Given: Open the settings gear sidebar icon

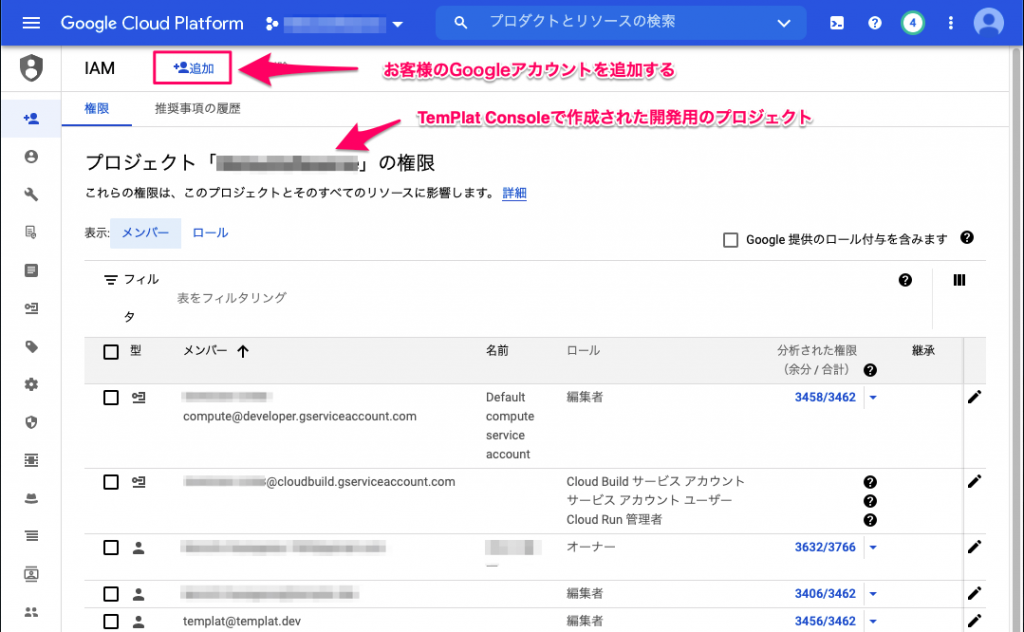Looking at the screenshot, I should tap(31, 384).
